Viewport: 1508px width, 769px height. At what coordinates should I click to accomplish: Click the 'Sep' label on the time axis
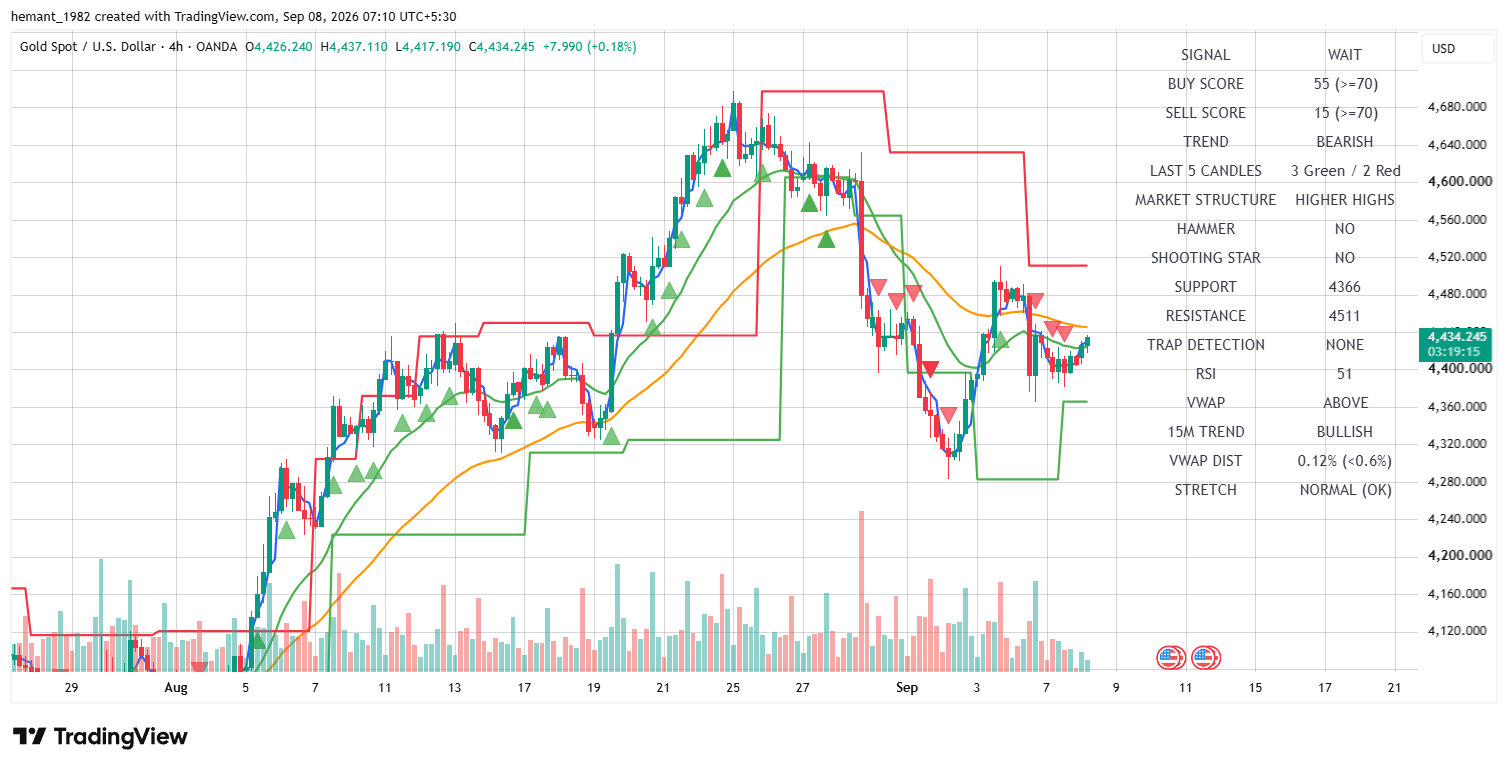tap(907, 688)
